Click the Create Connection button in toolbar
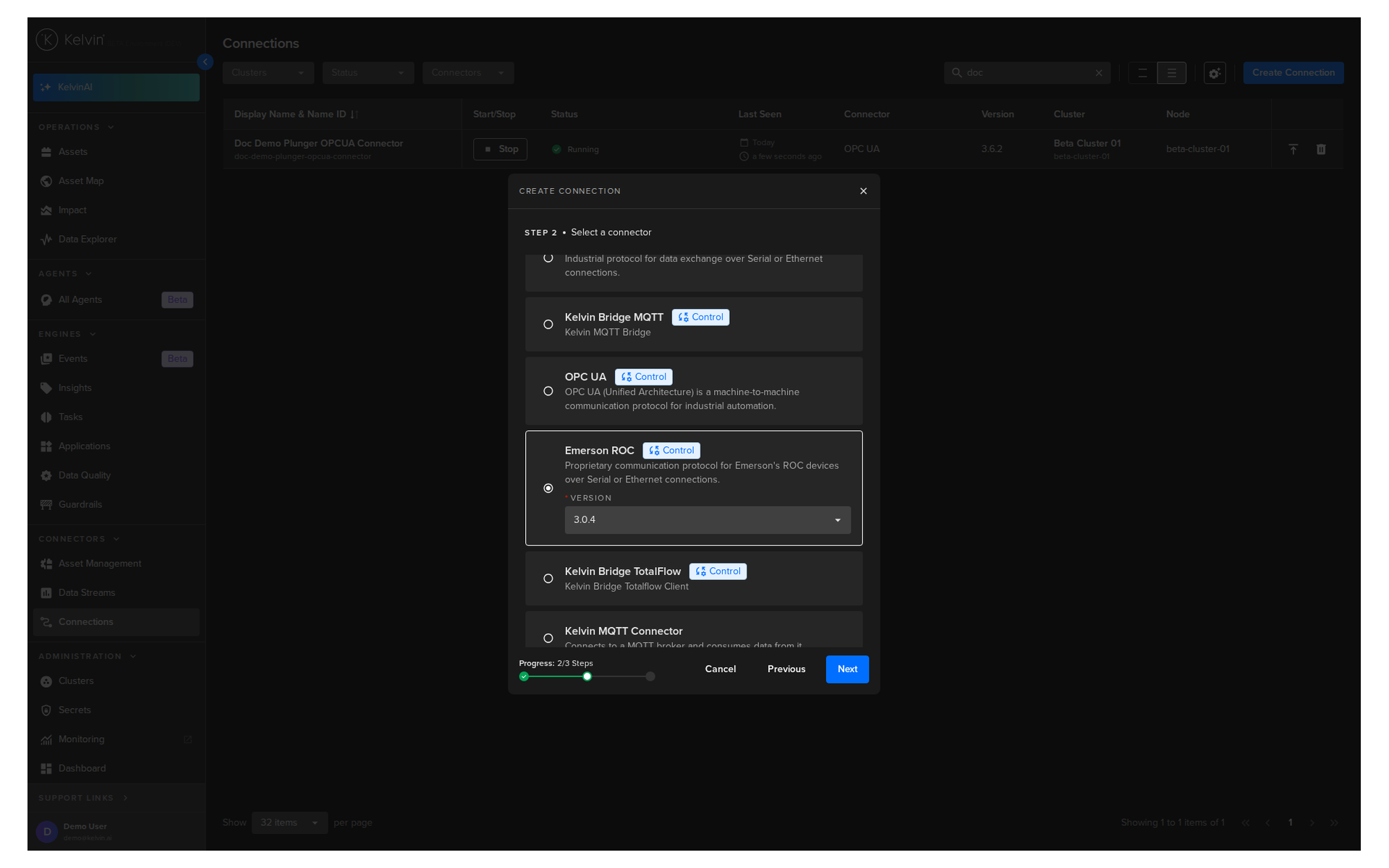Screen dimensions: 1389x868 (1294, 73)
